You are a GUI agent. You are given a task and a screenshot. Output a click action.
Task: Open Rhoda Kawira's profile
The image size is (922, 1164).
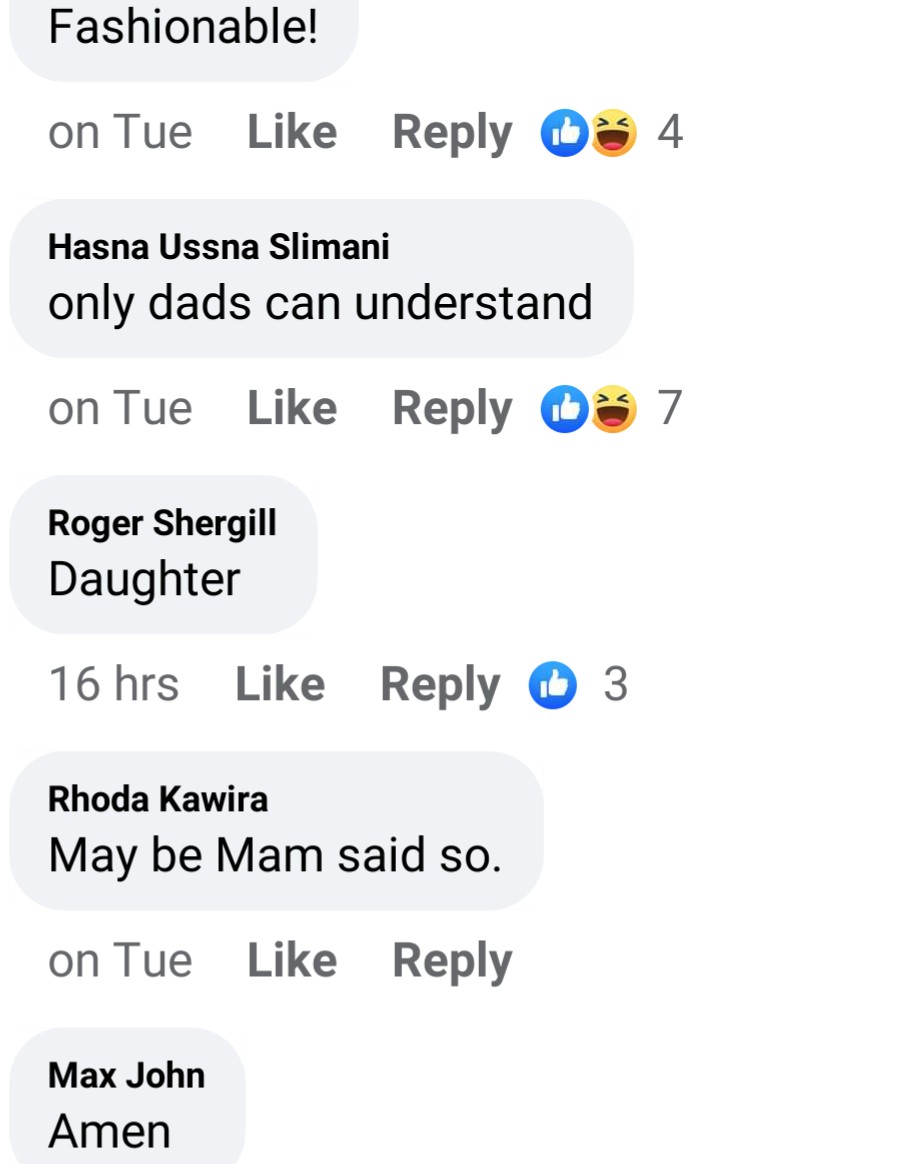point(158,799)
